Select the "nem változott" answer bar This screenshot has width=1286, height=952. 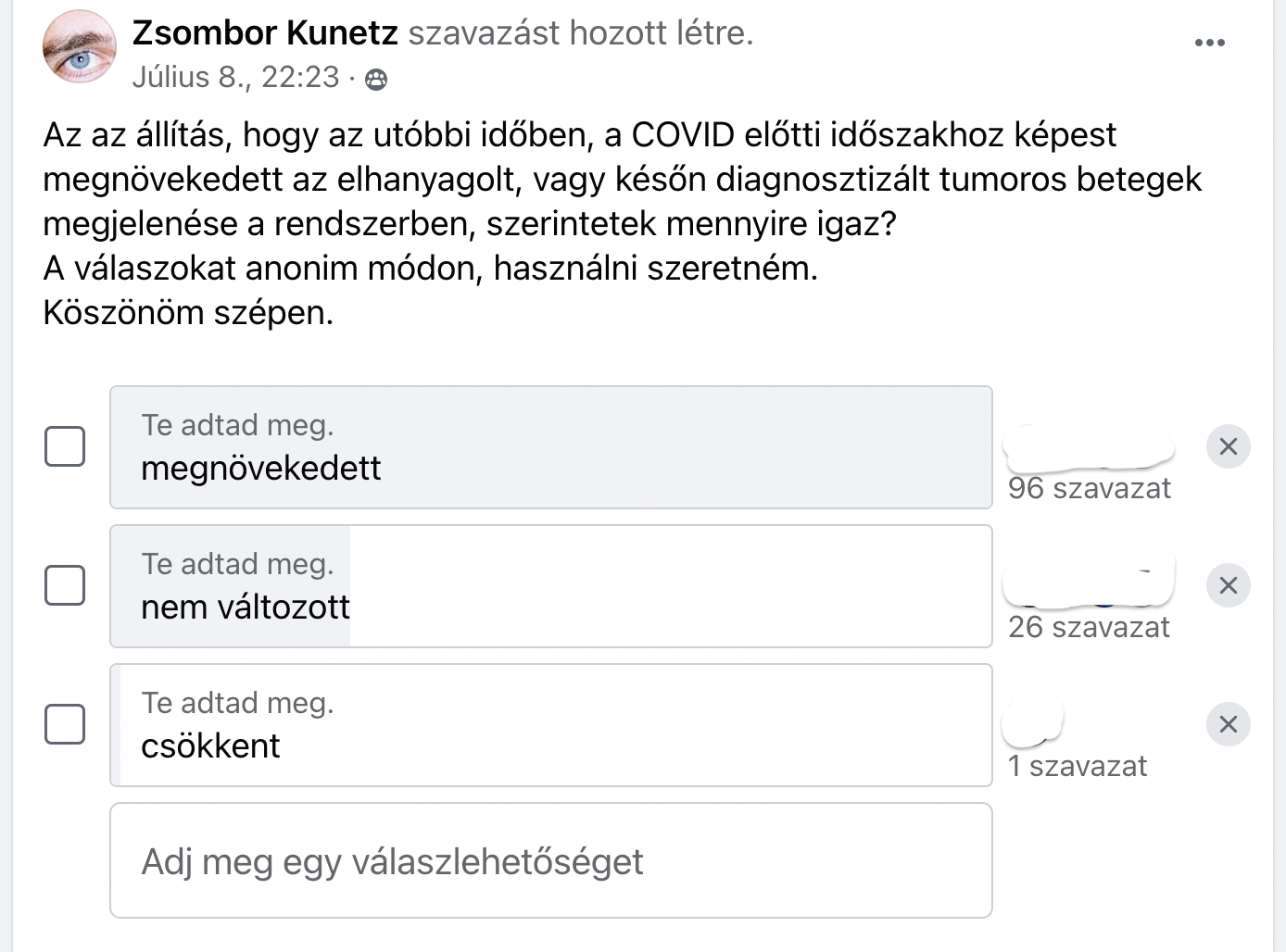click(551, 586)
